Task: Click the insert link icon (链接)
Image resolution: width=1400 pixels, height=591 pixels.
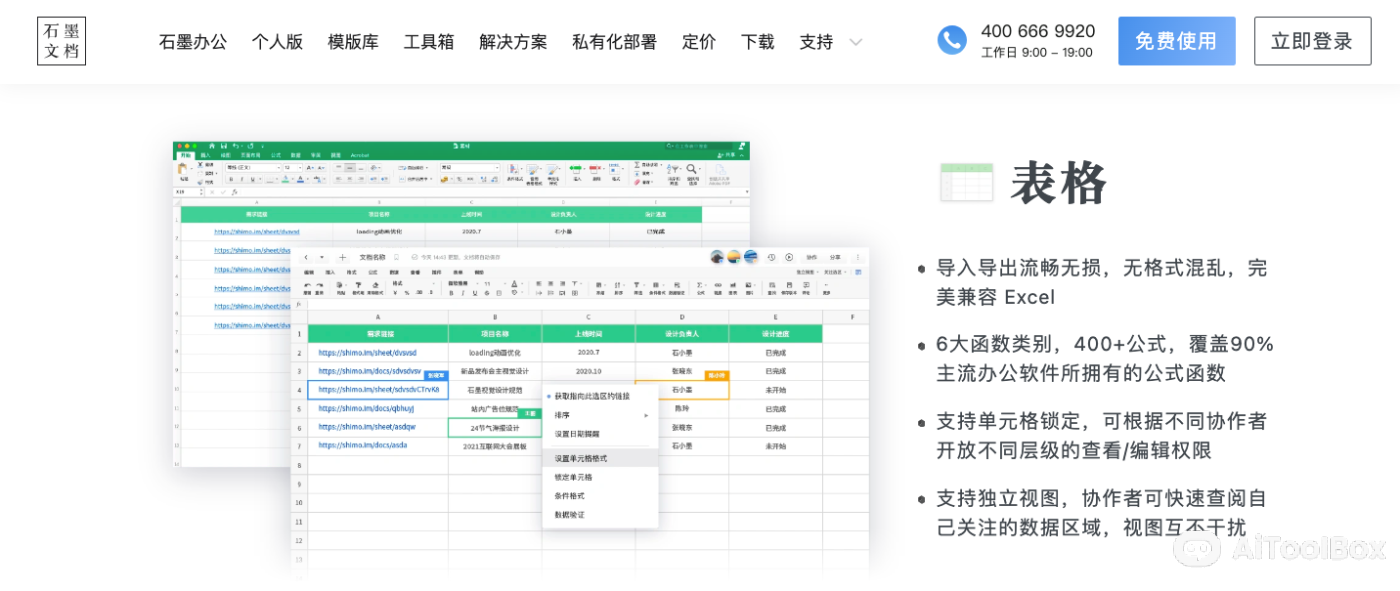Action: [x=718, y=287]
